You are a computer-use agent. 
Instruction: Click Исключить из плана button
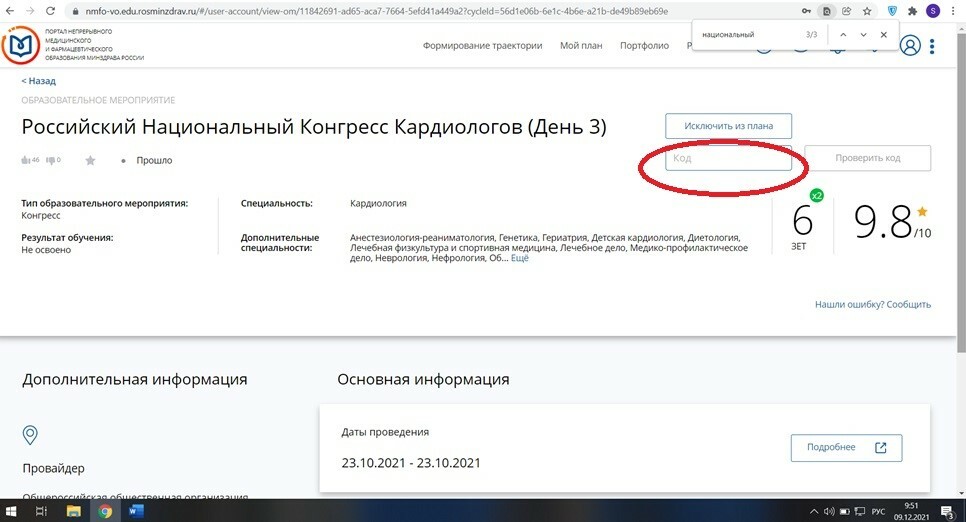click(x=728, y=126)
